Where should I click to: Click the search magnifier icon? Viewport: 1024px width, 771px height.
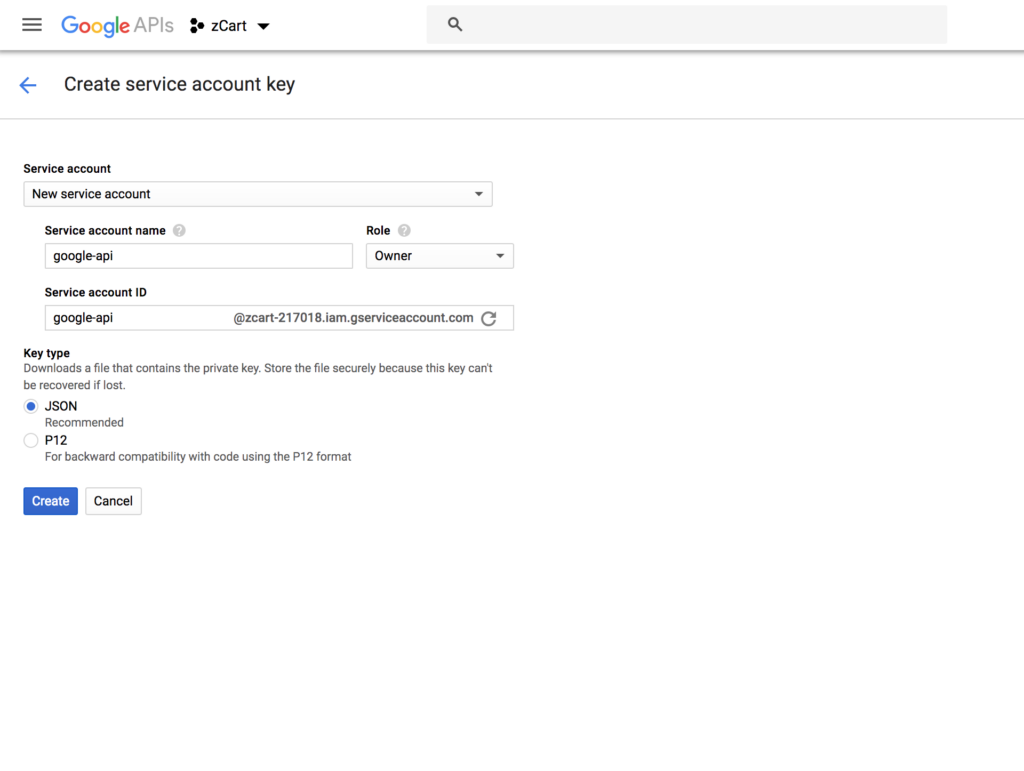coord(455,25)
